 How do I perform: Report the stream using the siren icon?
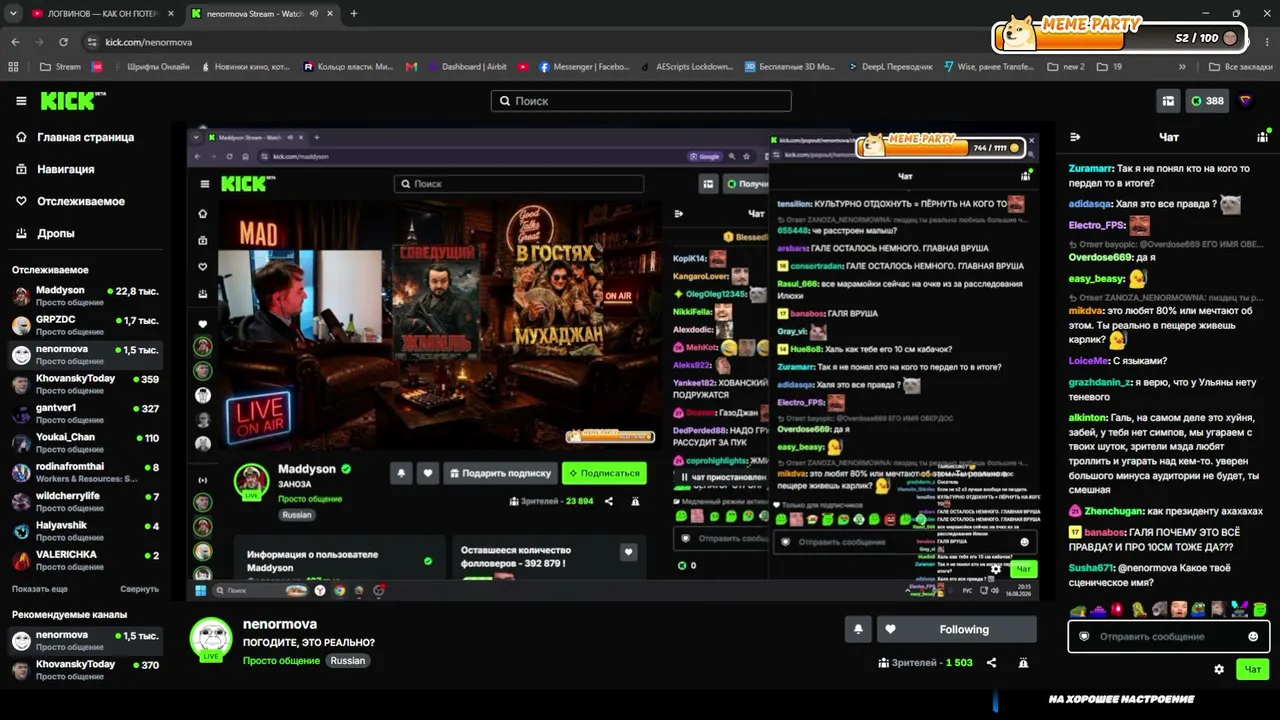click(x=1023, y=662)
